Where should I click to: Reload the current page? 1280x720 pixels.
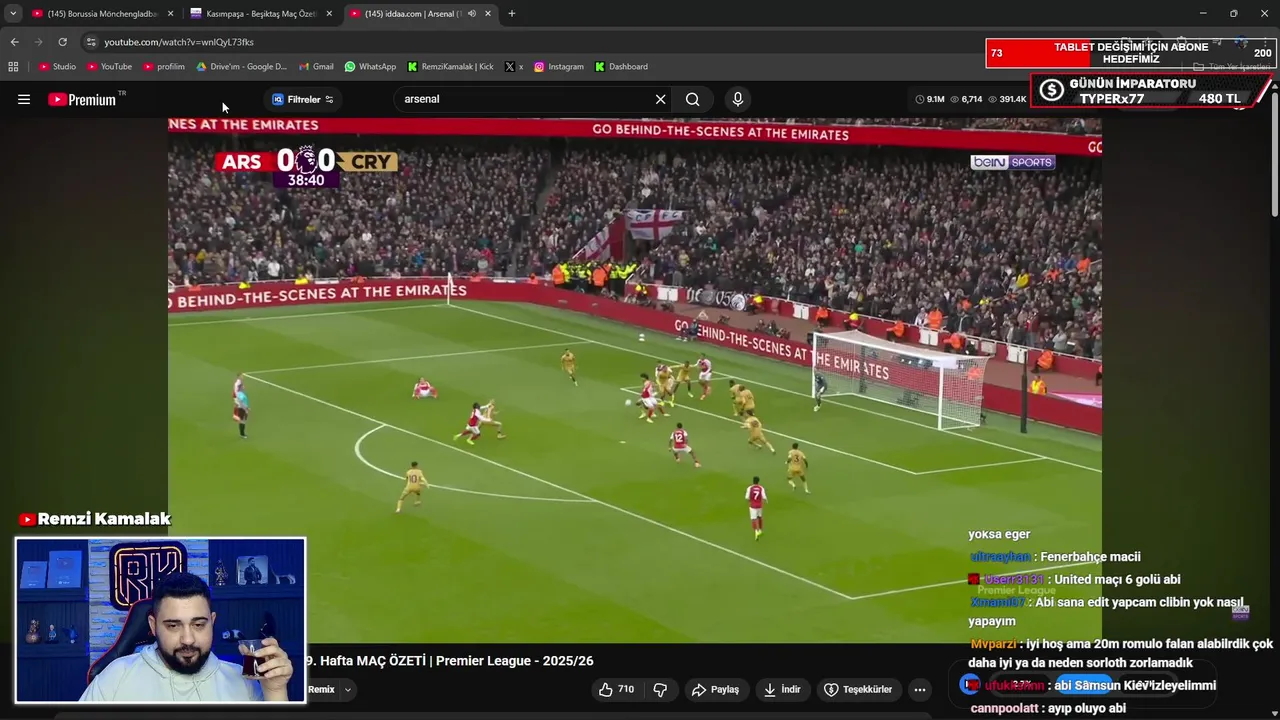(x=62, y=42)
